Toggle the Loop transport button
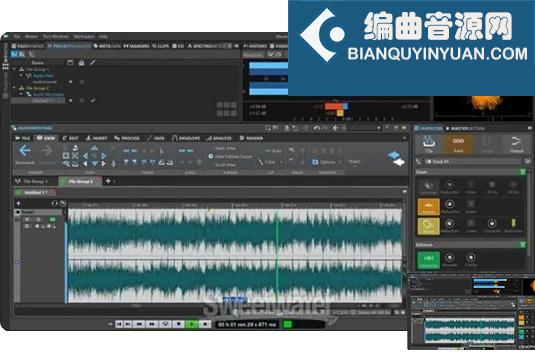This screenshot has height=363, width=535. point(165,324)
